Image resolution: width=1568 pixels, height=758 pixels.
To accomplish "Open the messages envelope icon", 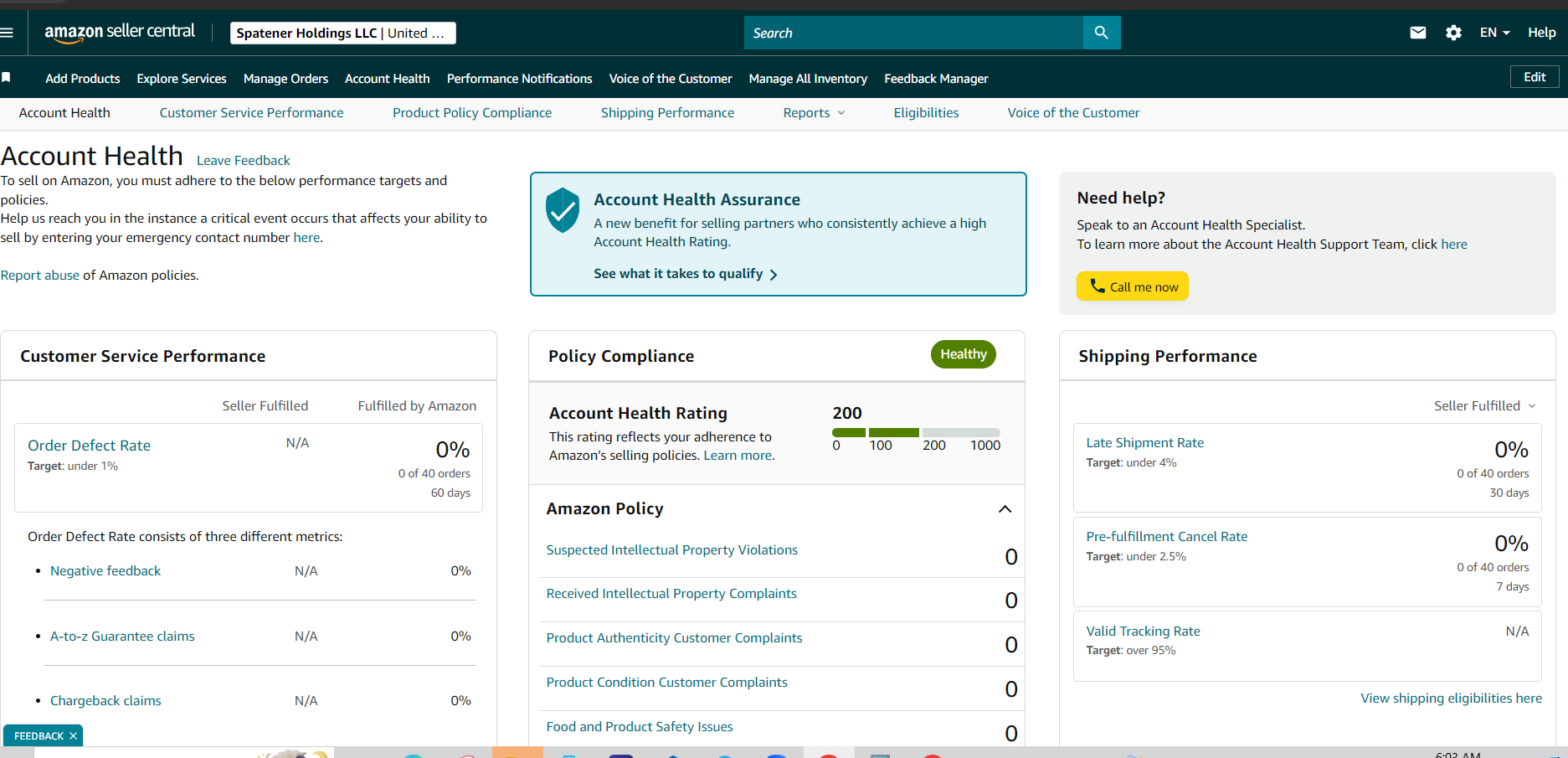I will click(x=1418, y=33).
